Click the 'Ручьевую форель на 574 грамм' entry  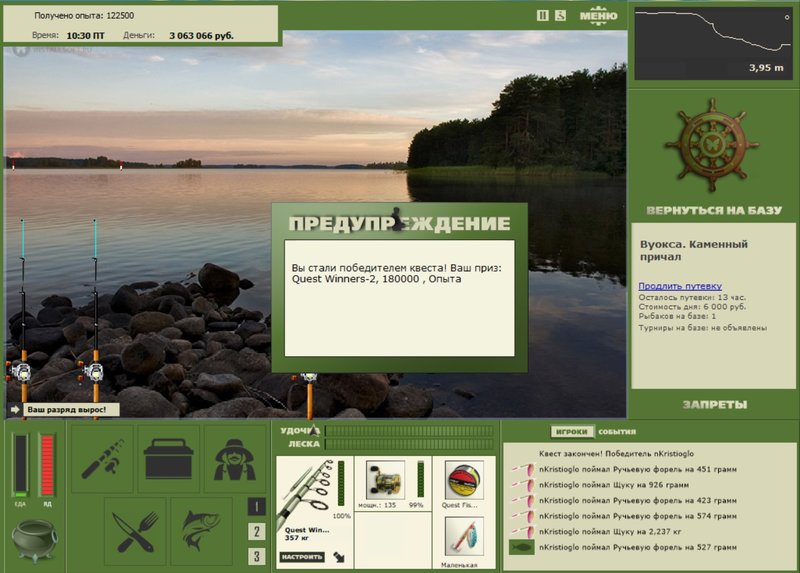[x=638, y=516]
